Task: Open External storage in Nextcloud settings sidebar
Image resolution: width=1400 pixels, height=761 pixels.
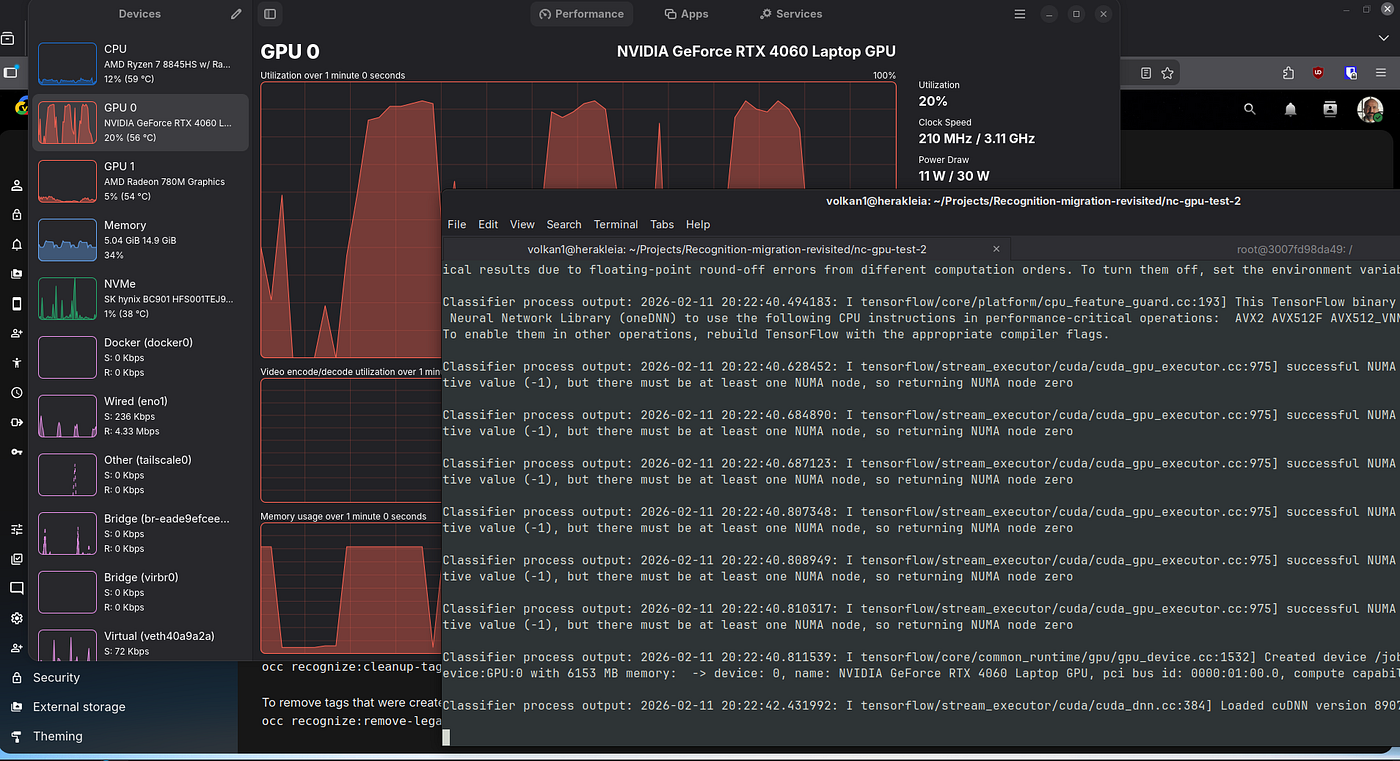Action: (x=79, y=707)
